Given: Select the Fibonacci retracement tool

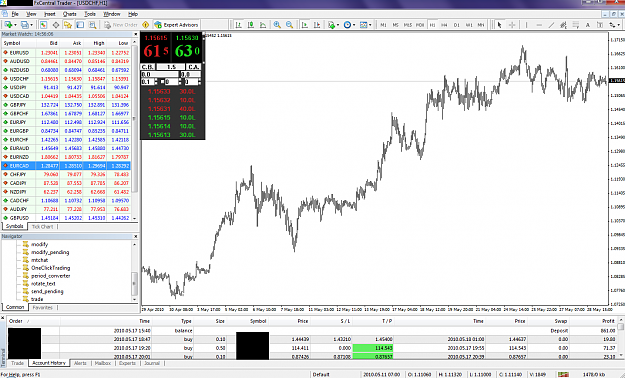Looking at the screenshot, I should 576,25.
